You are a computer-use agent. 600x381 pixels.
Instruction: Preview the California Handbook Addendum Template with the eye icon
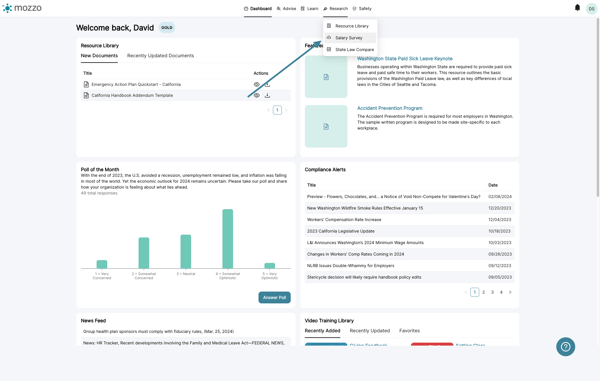click(257, 95)
